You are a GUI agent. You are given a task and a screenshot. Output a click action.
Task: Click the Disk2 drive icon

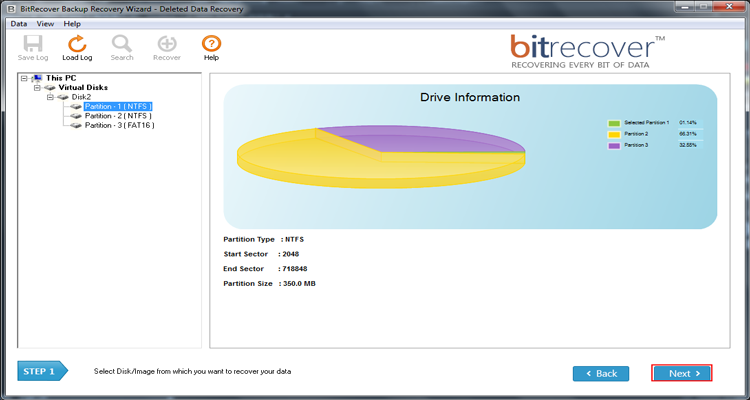(x=63, y=97)
